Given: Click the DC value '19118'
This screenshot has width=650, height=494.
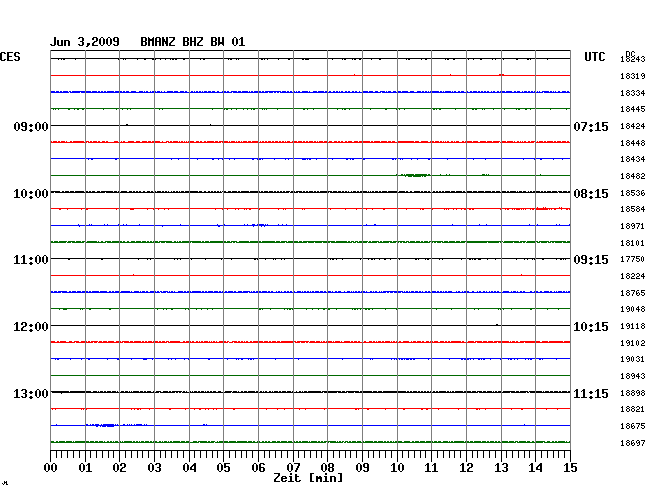Looking at the screenshot, I should 633,326.
